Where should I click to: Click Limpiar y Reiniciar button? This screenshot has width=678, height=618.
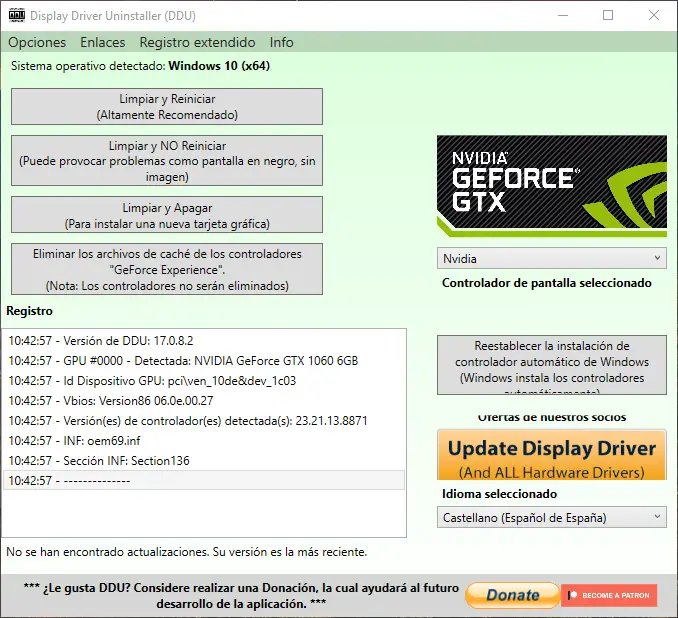167,106
